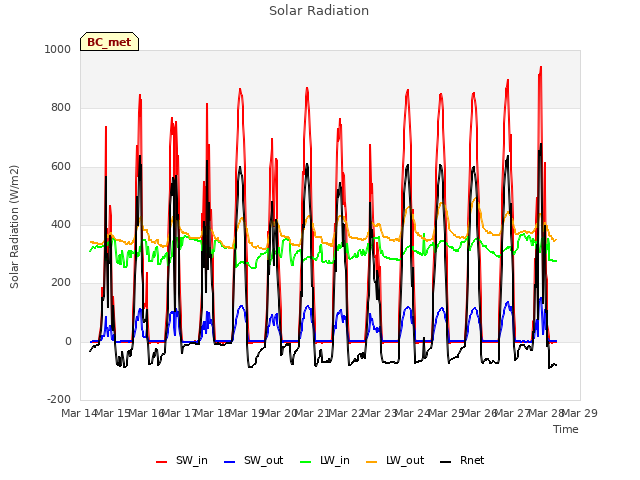
Task: Click the Mar 24 x-axis tick label
Action: pyautogui.click(x=413, y=413)
